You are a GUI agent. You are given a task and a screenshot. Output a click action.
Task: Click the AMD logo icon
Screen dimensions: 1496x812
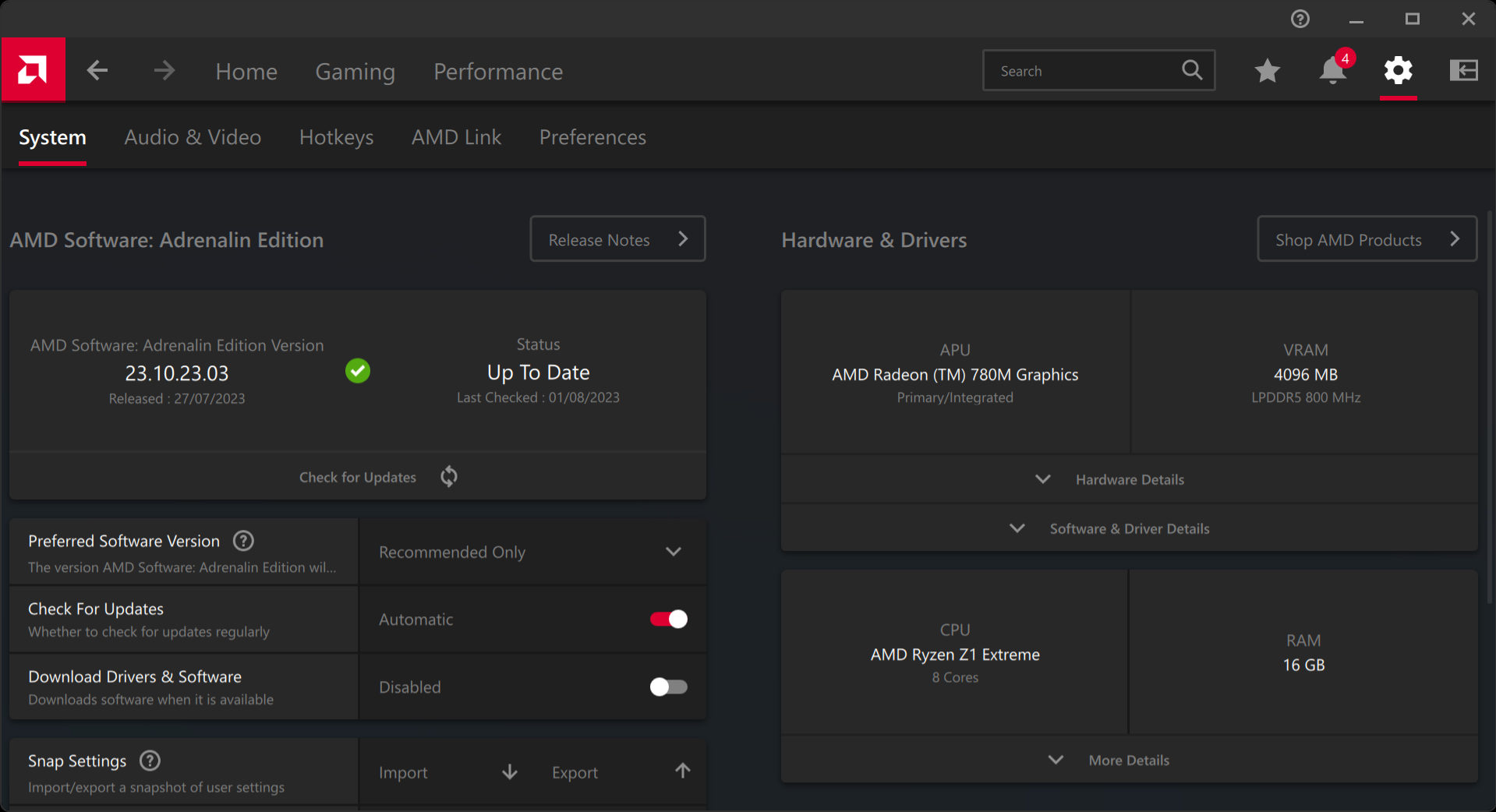coord(33,70)
